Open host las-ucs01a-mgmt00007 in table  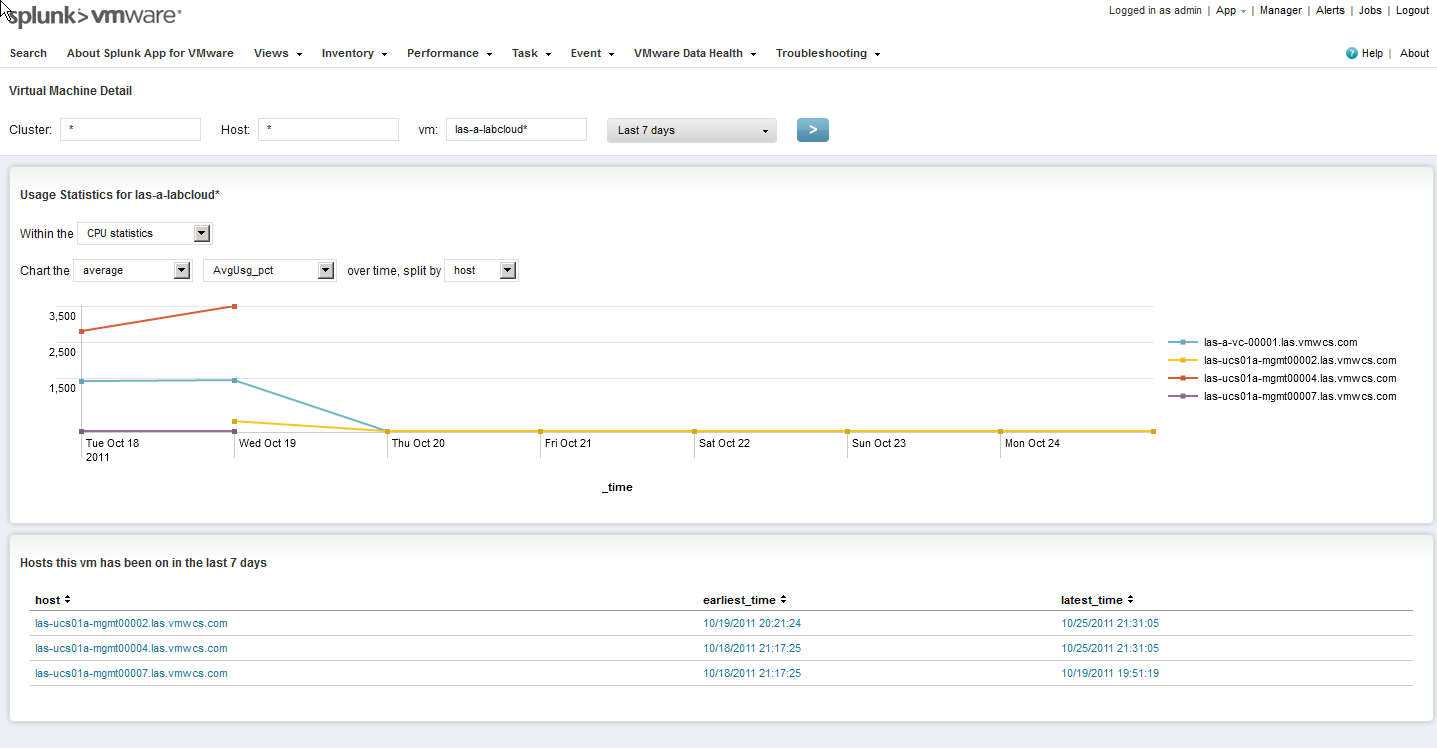tap(131, 673)
